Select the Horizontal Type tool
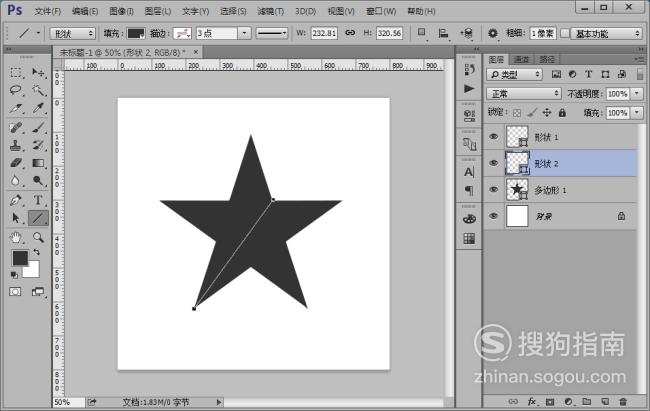 [38, 199]
